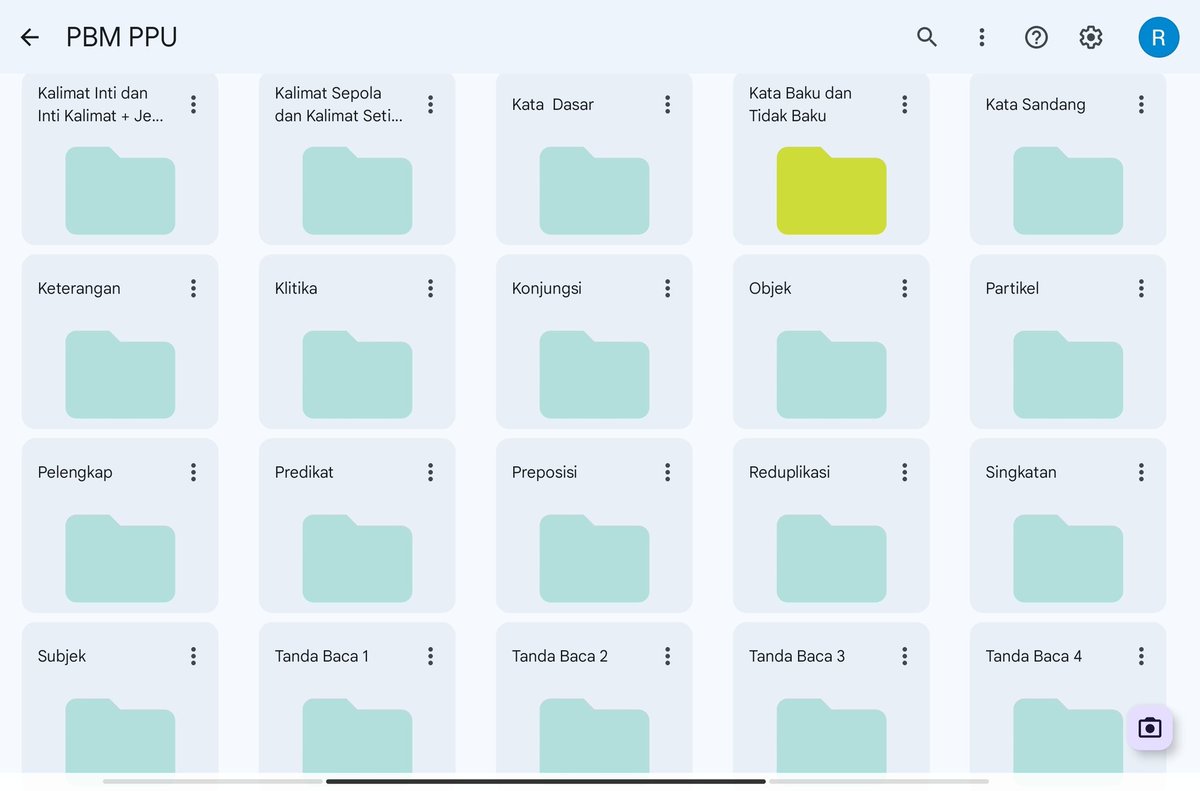Viewport: 1200px width, 791px height.
Task: Open the Objek folder icon
Action: (x=831, y=374)
